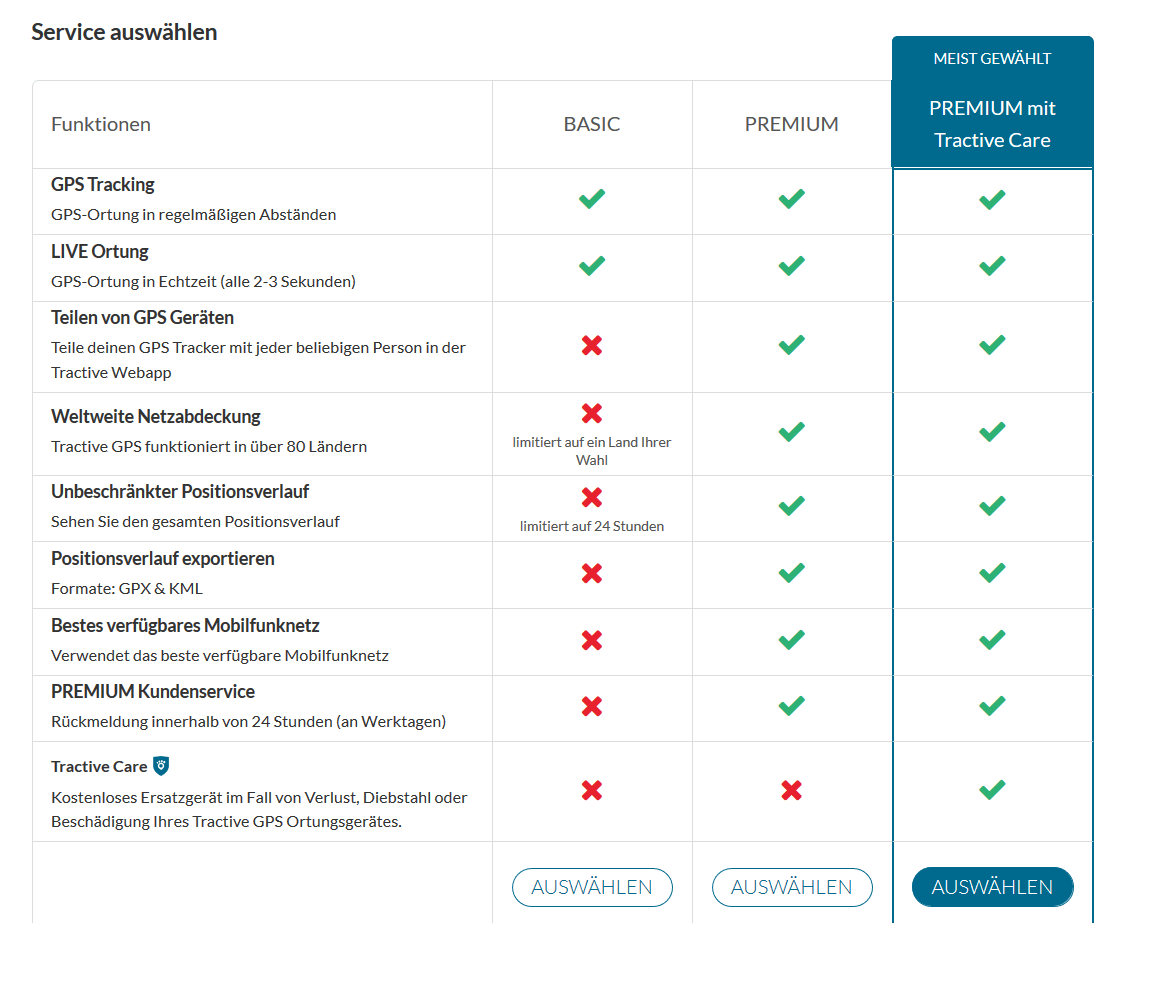Click PREMIUM check for LIVE Ortung
Viewport: 1156px width, 990px height.
[792, 266]
